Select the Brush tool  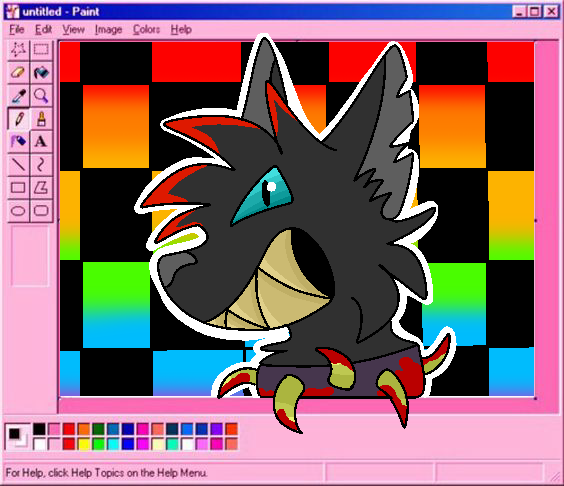pos(41,118)
